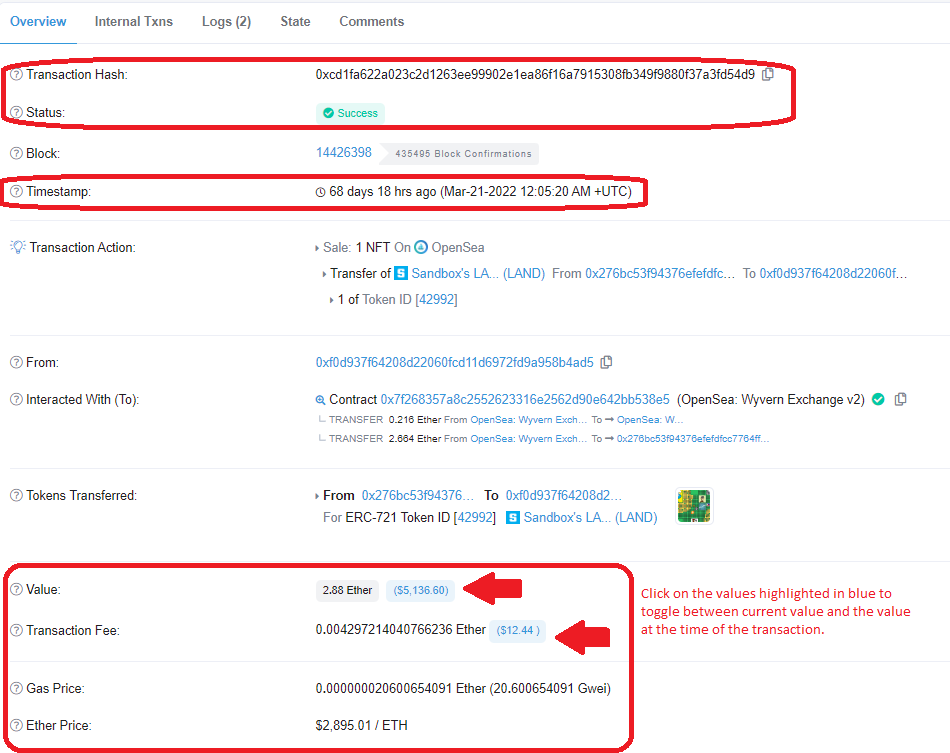Open the Comments tab
The image size is (950, 753).
pos(371,21)
